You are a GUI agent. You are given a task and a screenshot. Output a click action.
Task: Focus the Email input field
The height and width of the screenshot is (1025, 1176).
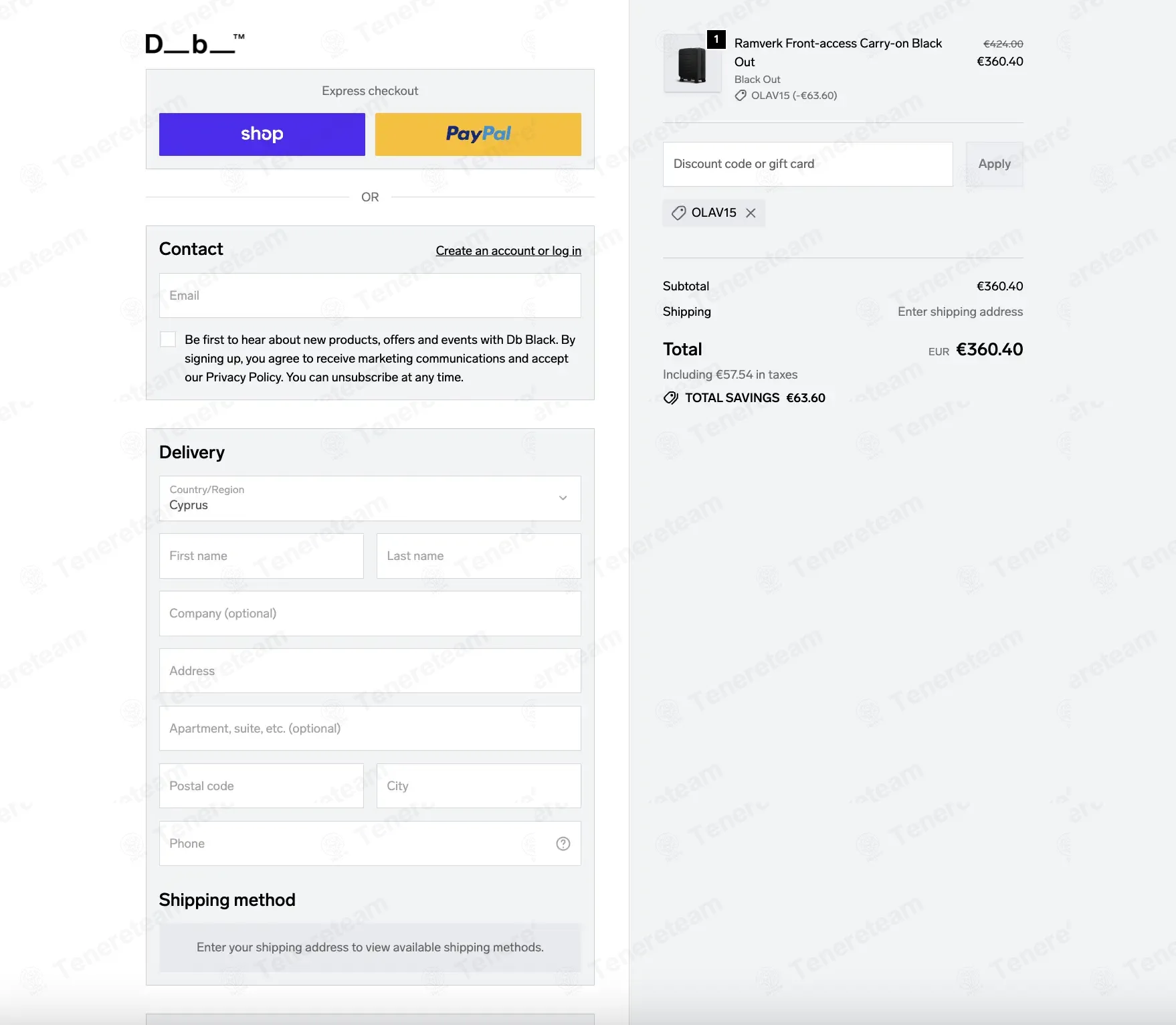point(370,295)
